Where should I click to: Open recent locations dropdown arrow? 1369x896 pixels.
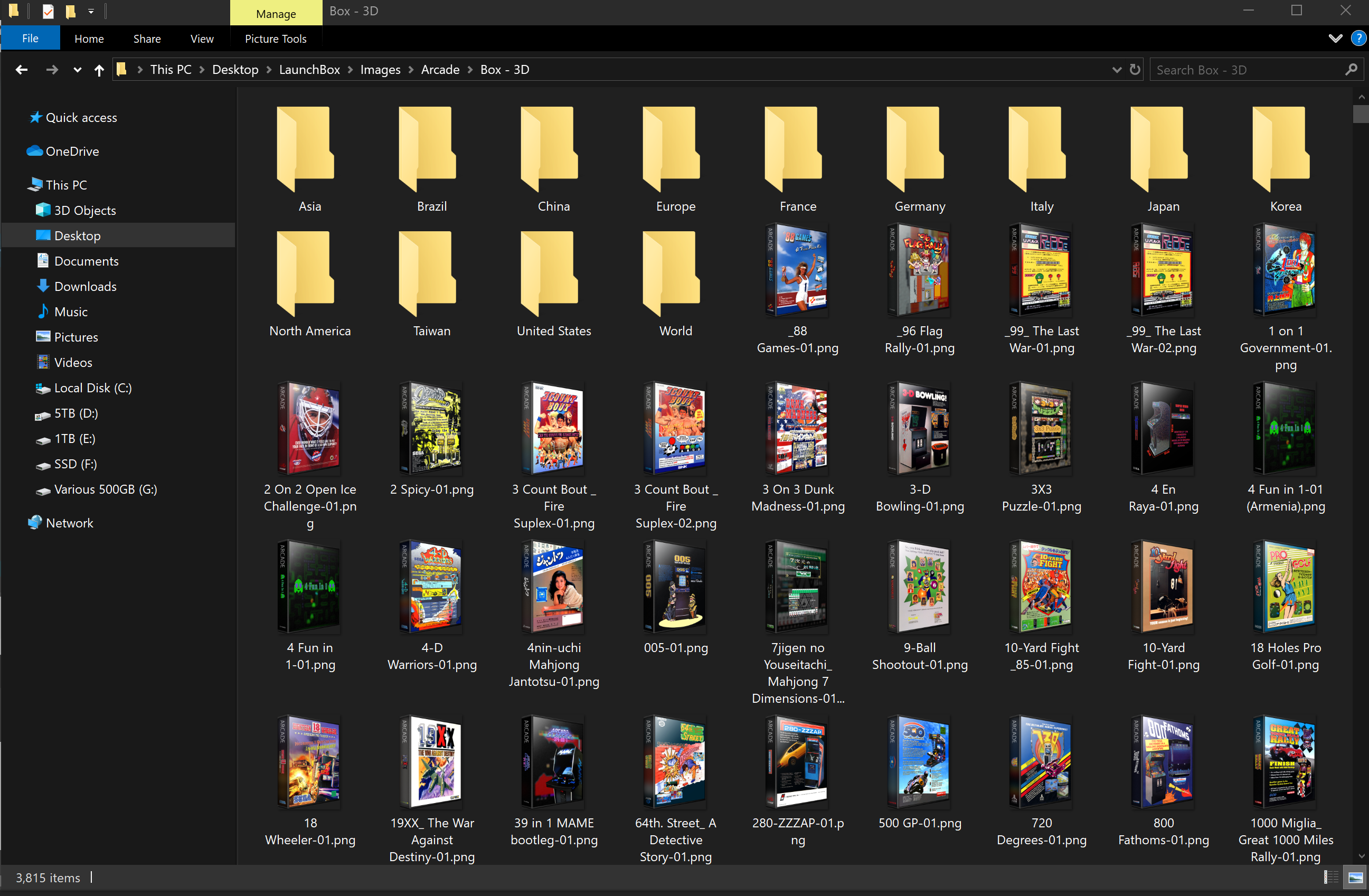[x=77, y=70]
